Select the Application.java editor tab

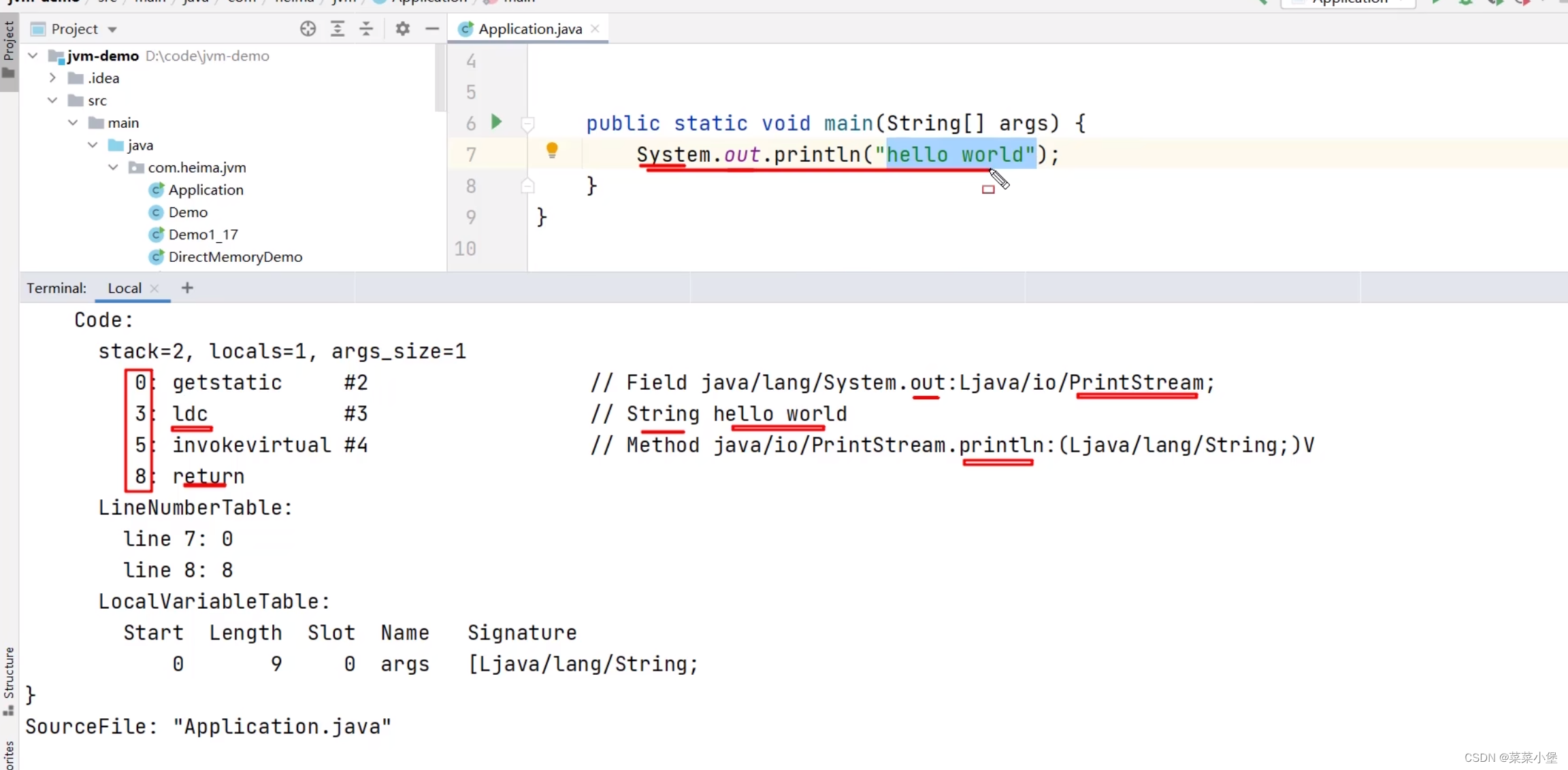(x=529, y=29)
